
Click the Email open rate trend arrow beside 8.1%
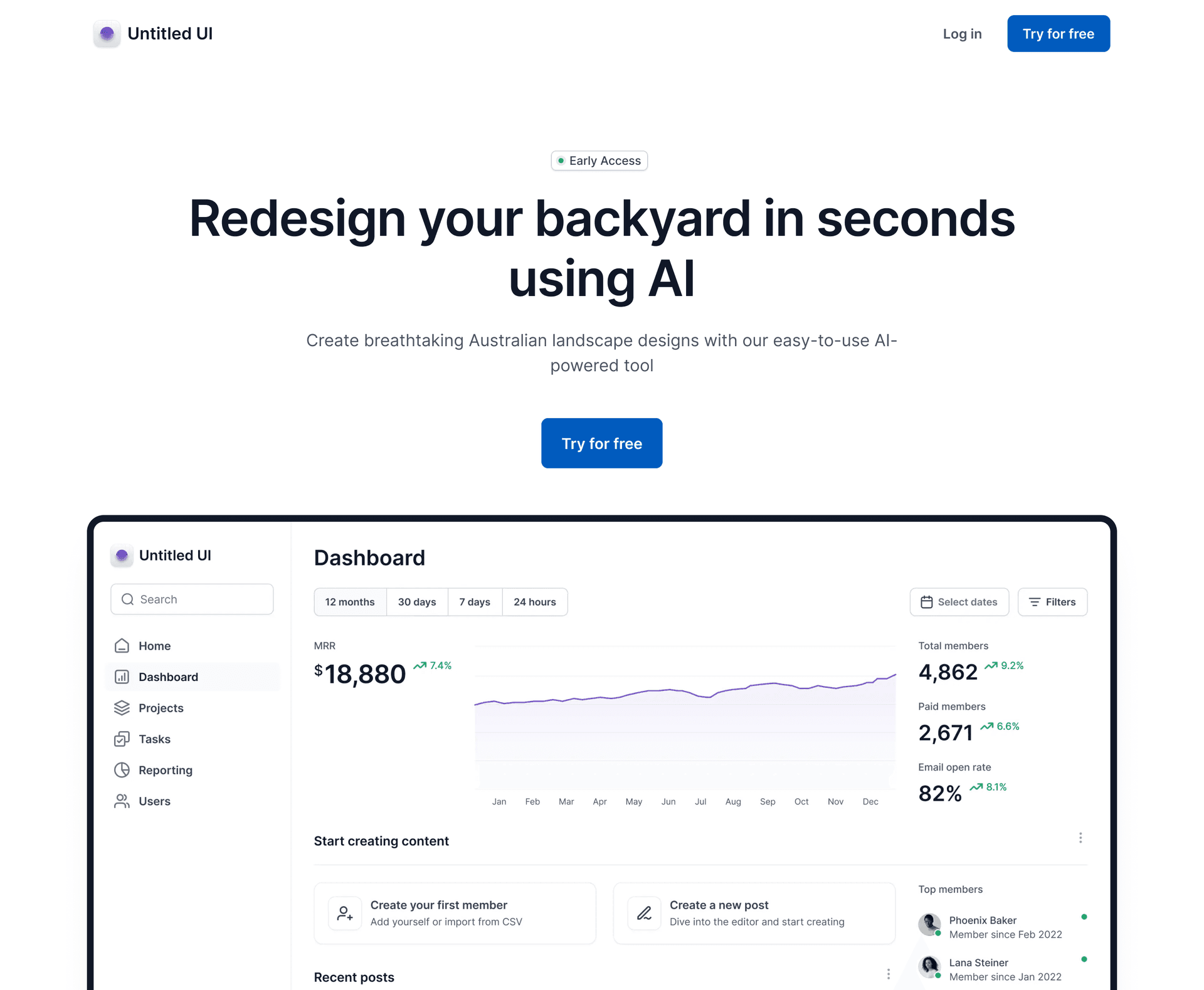(976, 787)
